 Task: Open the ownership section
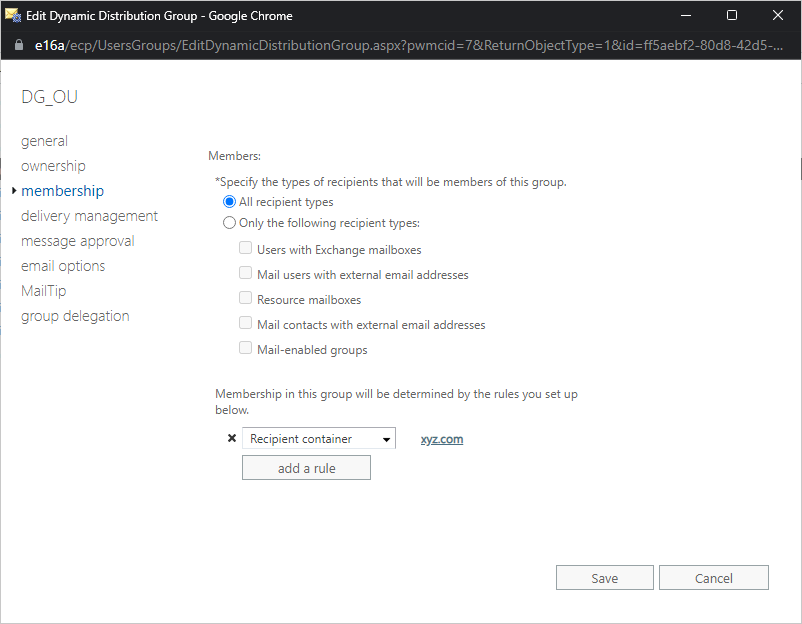pos(53,165)
